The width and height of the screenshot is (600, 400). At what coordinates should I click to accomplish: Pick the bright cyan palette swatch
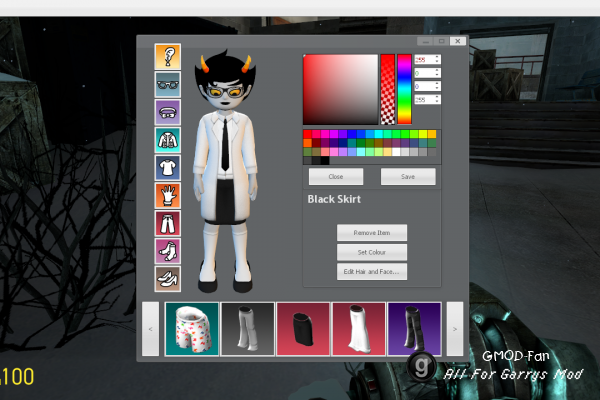[x=378, y=134]
